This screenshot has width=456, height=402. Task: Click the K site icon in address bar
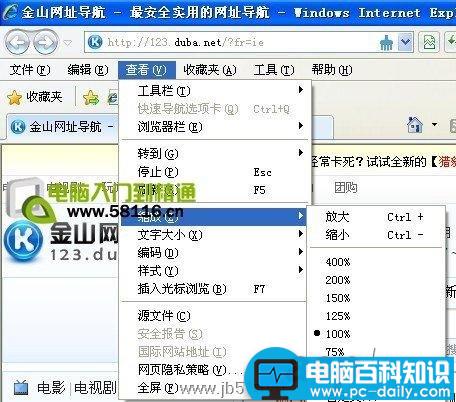tap(95, 42)
